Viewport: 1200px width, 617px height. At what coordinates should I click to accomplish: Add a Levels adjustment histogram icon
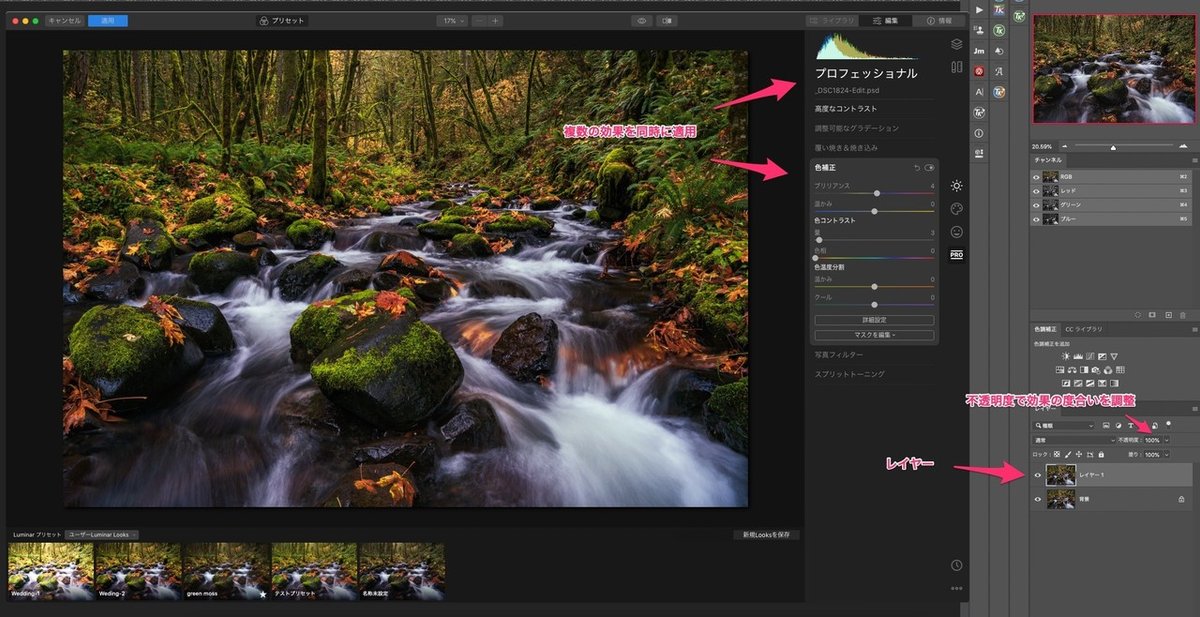click(1080, 356)
